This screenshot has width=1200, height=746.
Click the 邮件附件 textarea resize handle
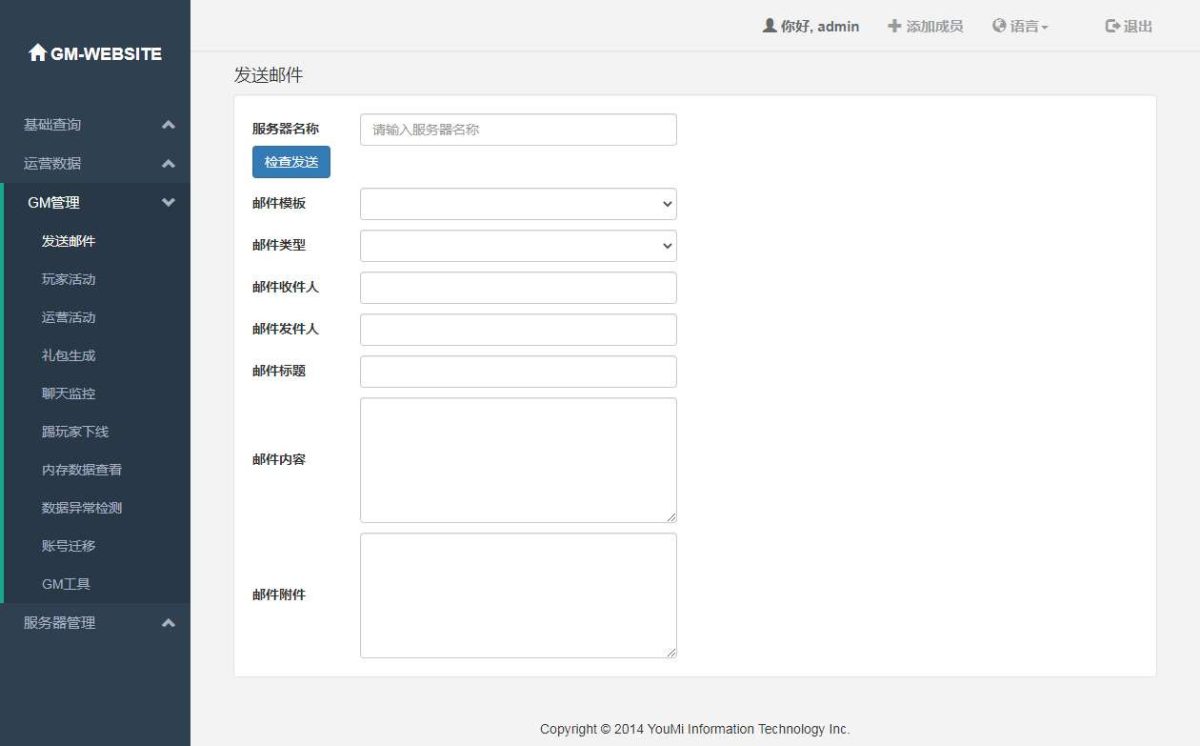671,652
